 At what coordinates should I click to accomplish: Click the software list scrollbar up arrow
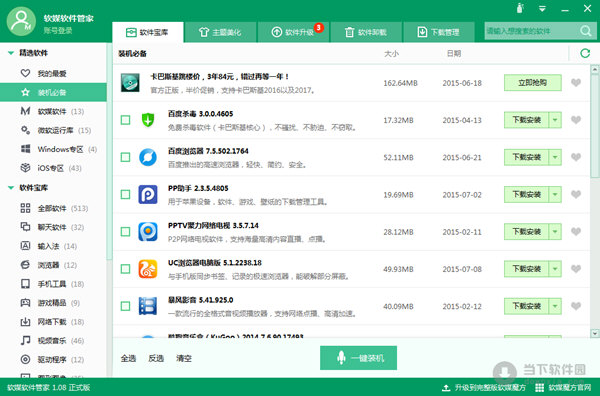[x=595, y=69]
